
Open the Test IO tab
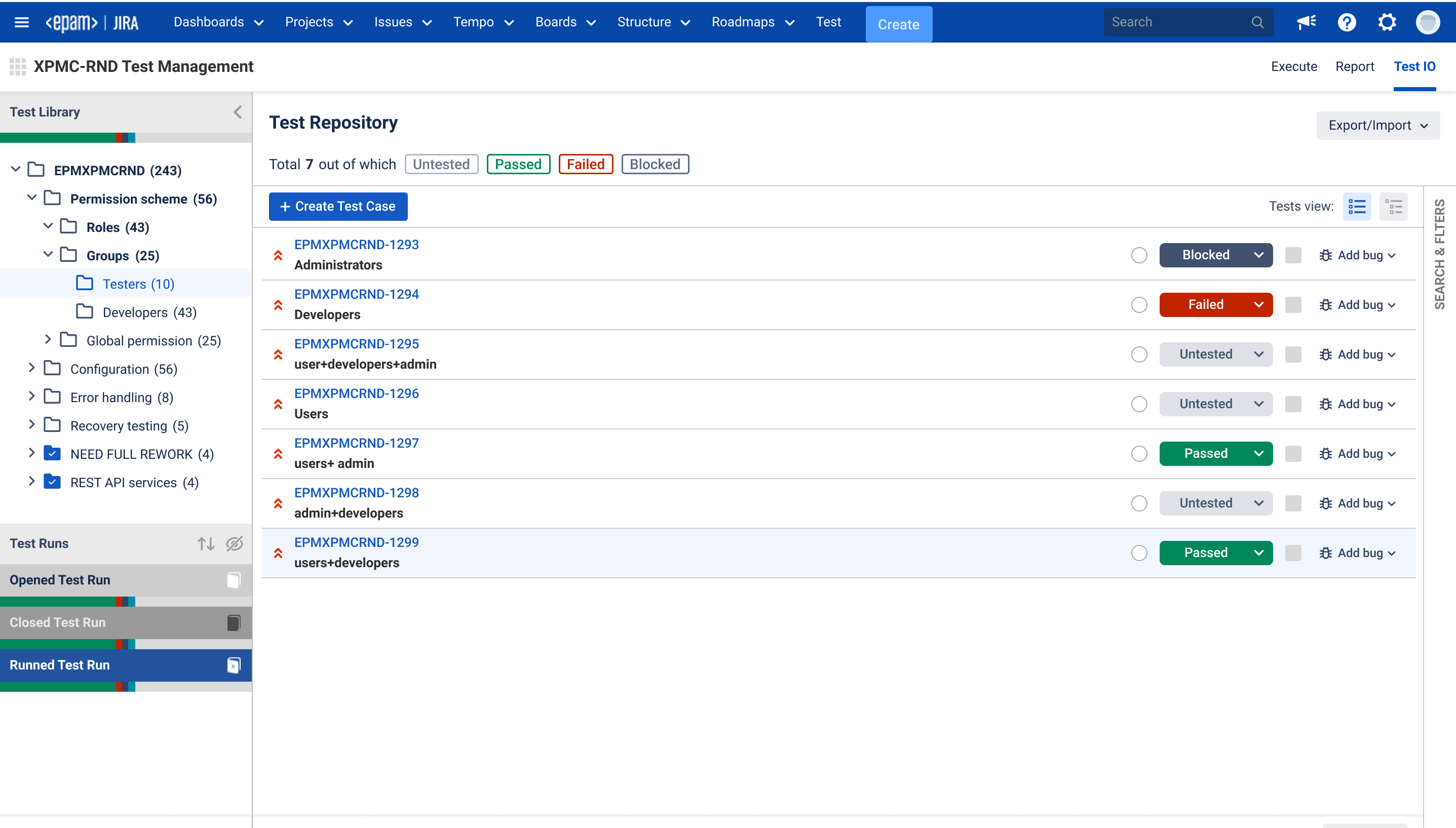point(1414,66)
